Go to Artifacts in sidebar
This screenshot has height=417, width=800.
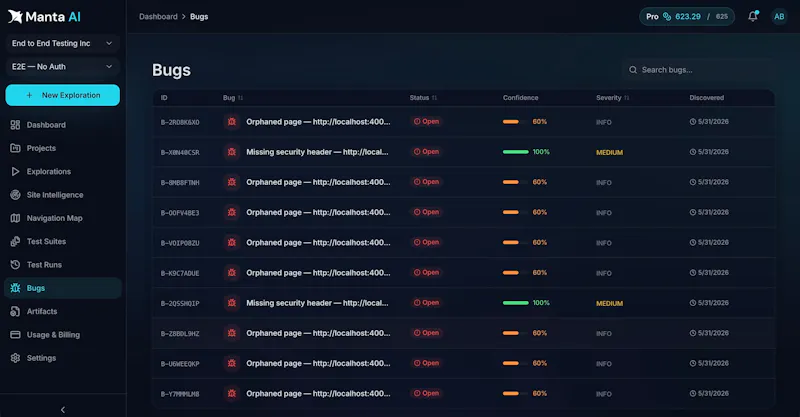(x=62, y=311)
